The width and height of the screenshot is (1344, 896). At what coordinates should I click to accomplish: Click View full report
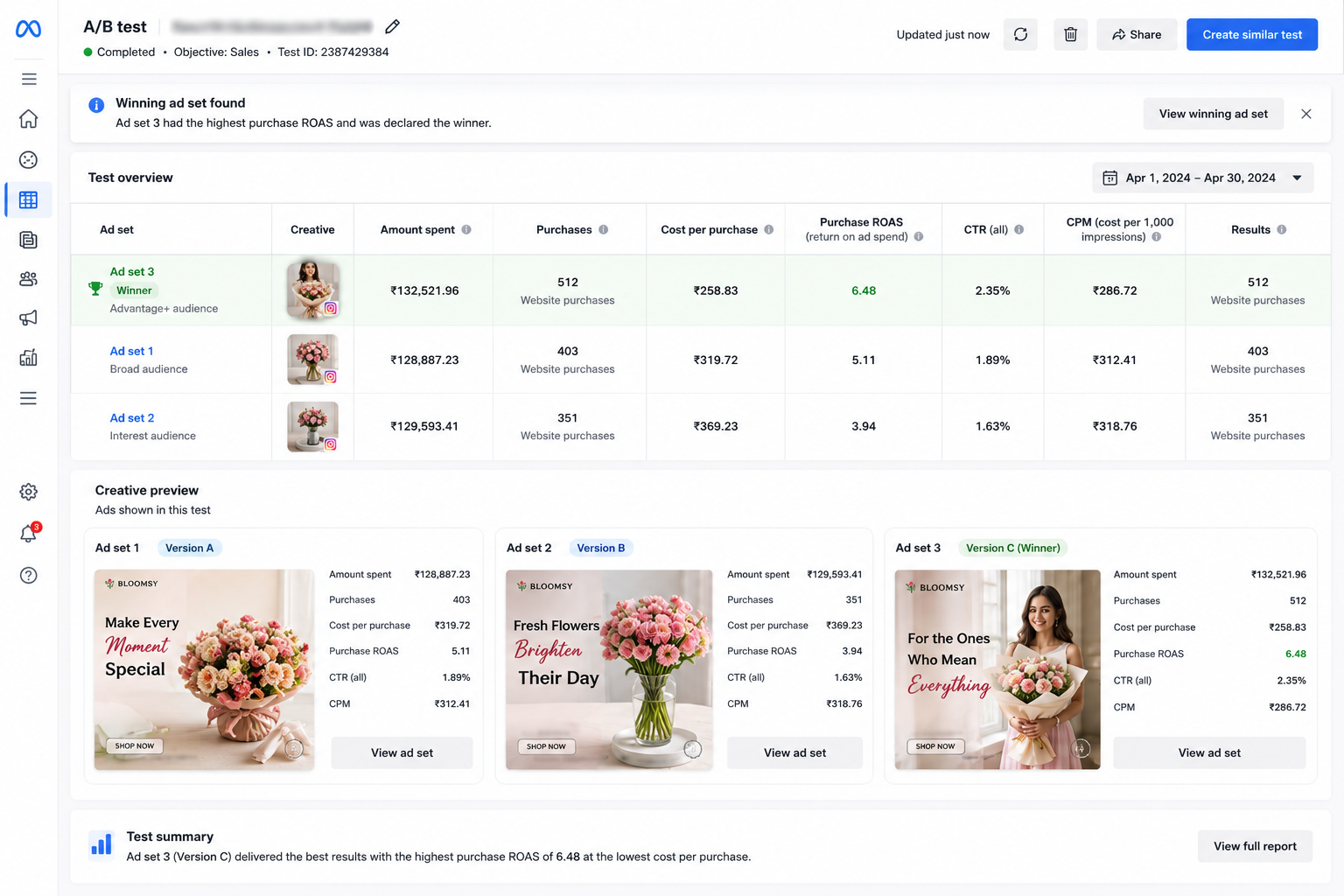[1255, 846]
